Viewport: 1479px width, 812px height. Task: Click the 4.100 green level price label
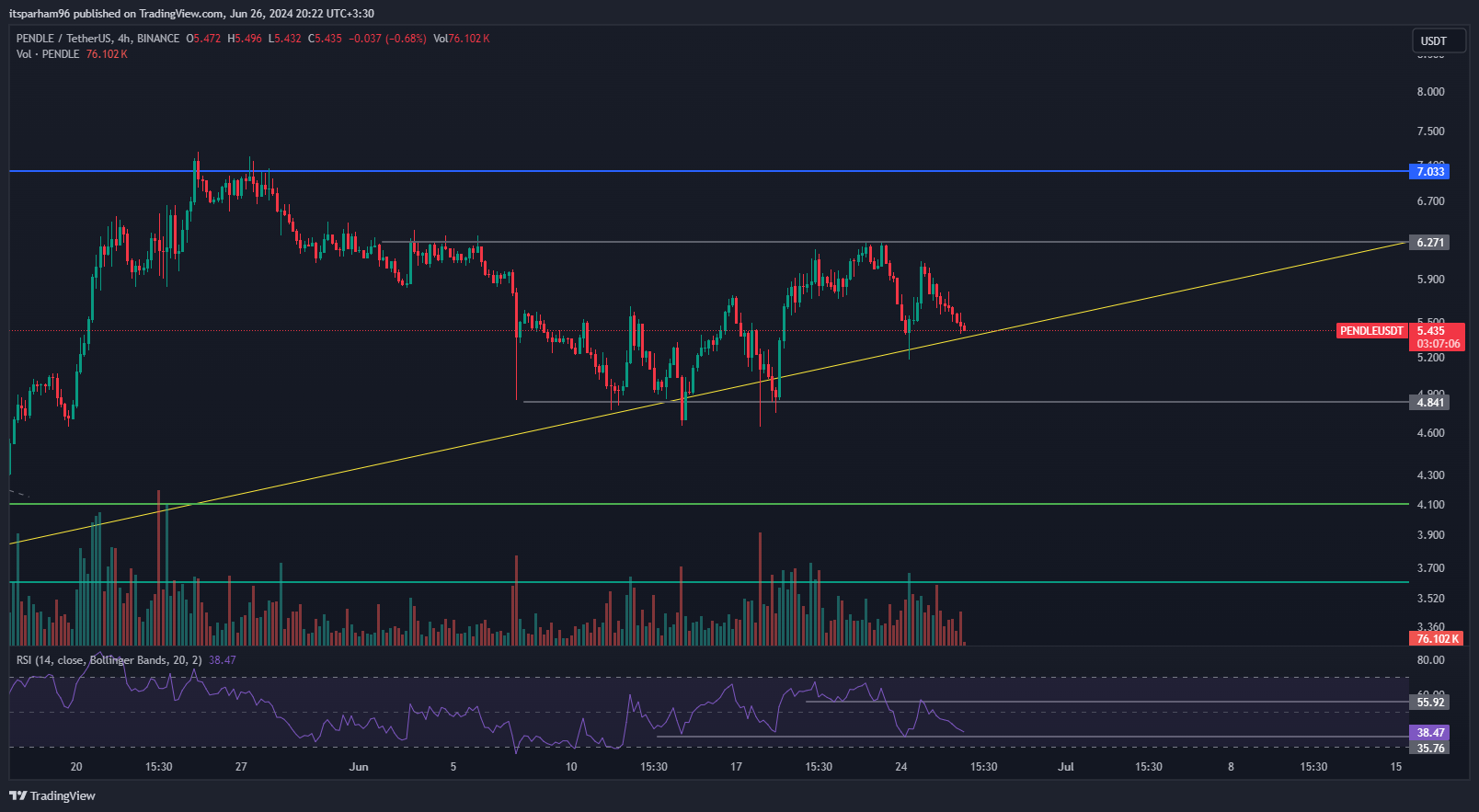[1430, 505]
